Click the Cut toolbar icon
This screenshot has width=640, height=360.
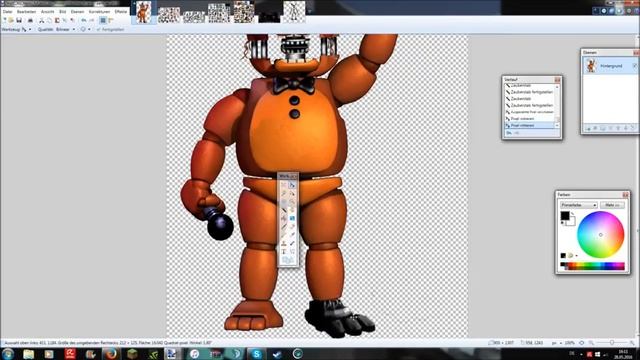click(x=42, y=20)
